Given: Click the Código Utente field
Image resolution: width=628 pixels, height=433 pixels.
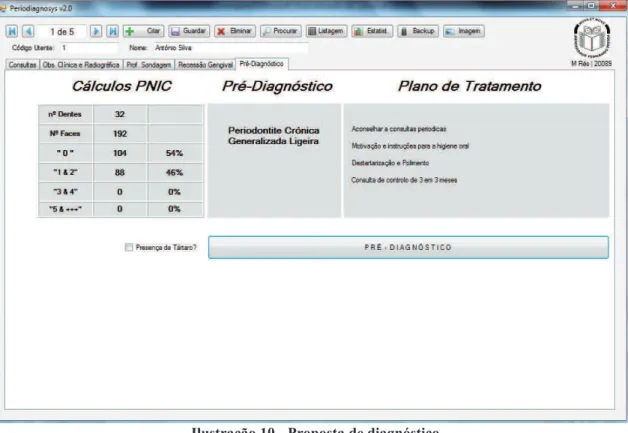Looking at the screenshot, I should (x=89, y=48).
